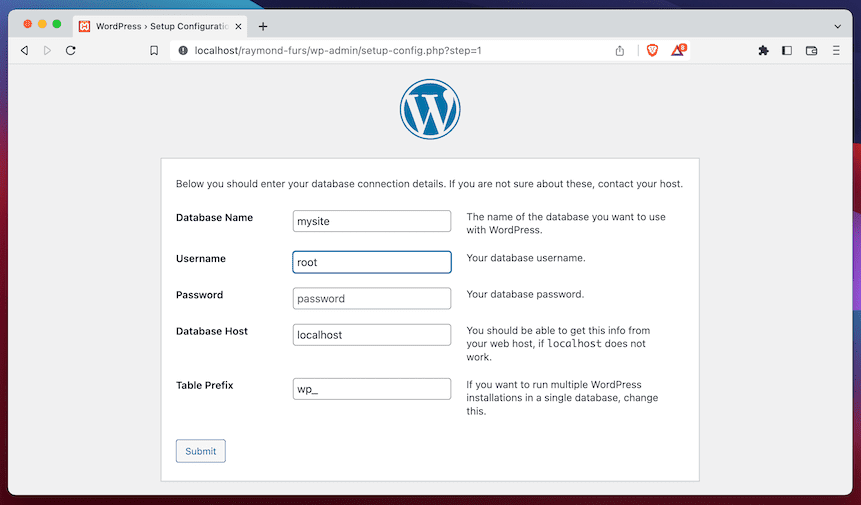The width and height of the screenshot is (861, 505).
Task: Click the Database Name label
Action: (x=214, y=218)
